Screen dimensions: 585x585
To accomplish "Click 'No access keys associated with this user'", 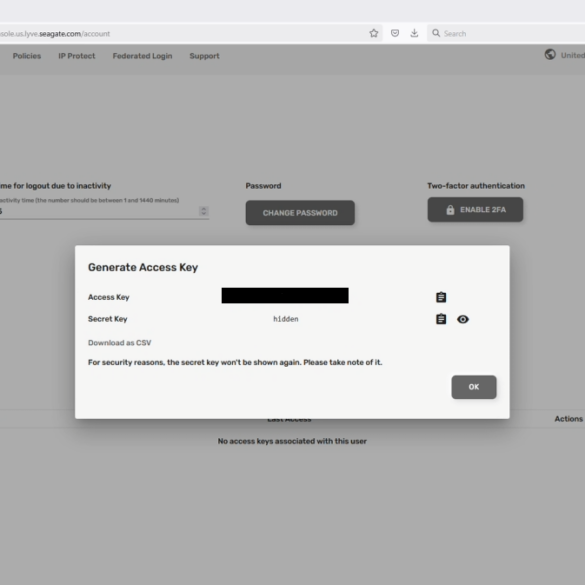I will tap(292, 441).
